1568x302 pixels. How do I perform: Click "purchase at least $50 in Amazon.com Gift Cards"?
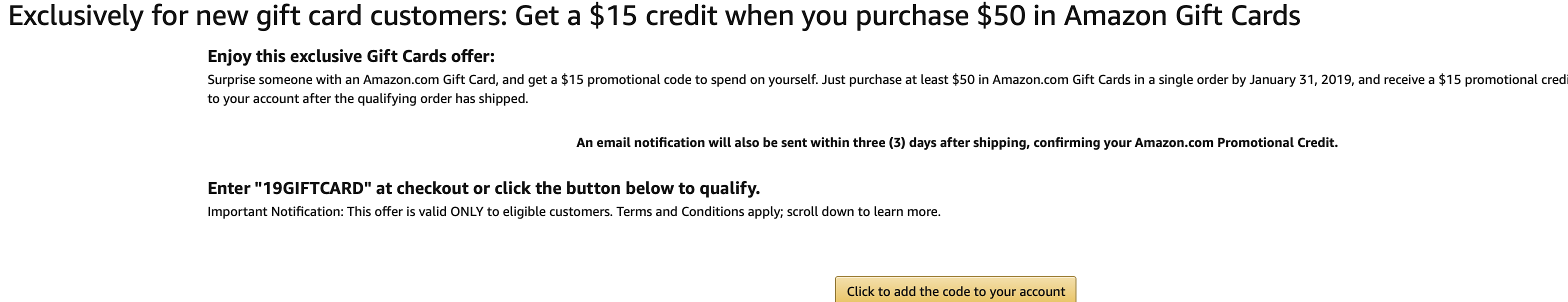click(x=990, y=80)
